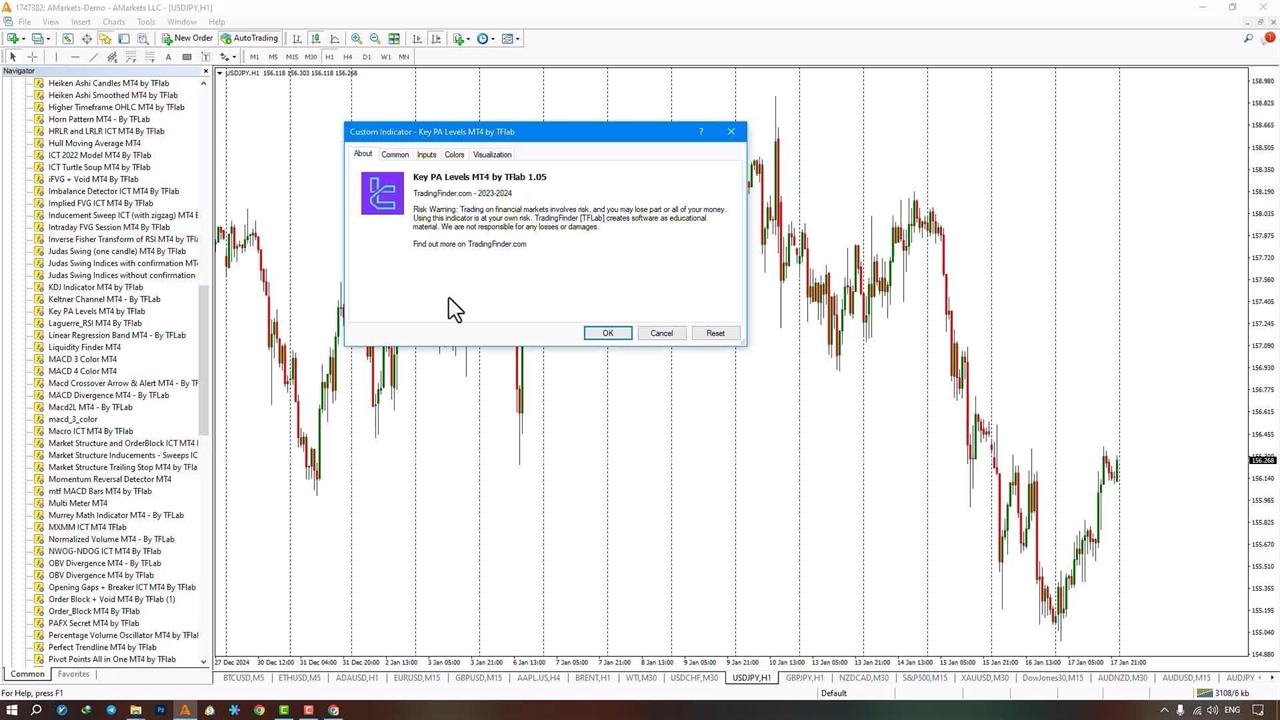Viewport: 1280px width, 720px height.
Task: Select the Crosshair cursor tool
Action: click(x=32, y=57)
